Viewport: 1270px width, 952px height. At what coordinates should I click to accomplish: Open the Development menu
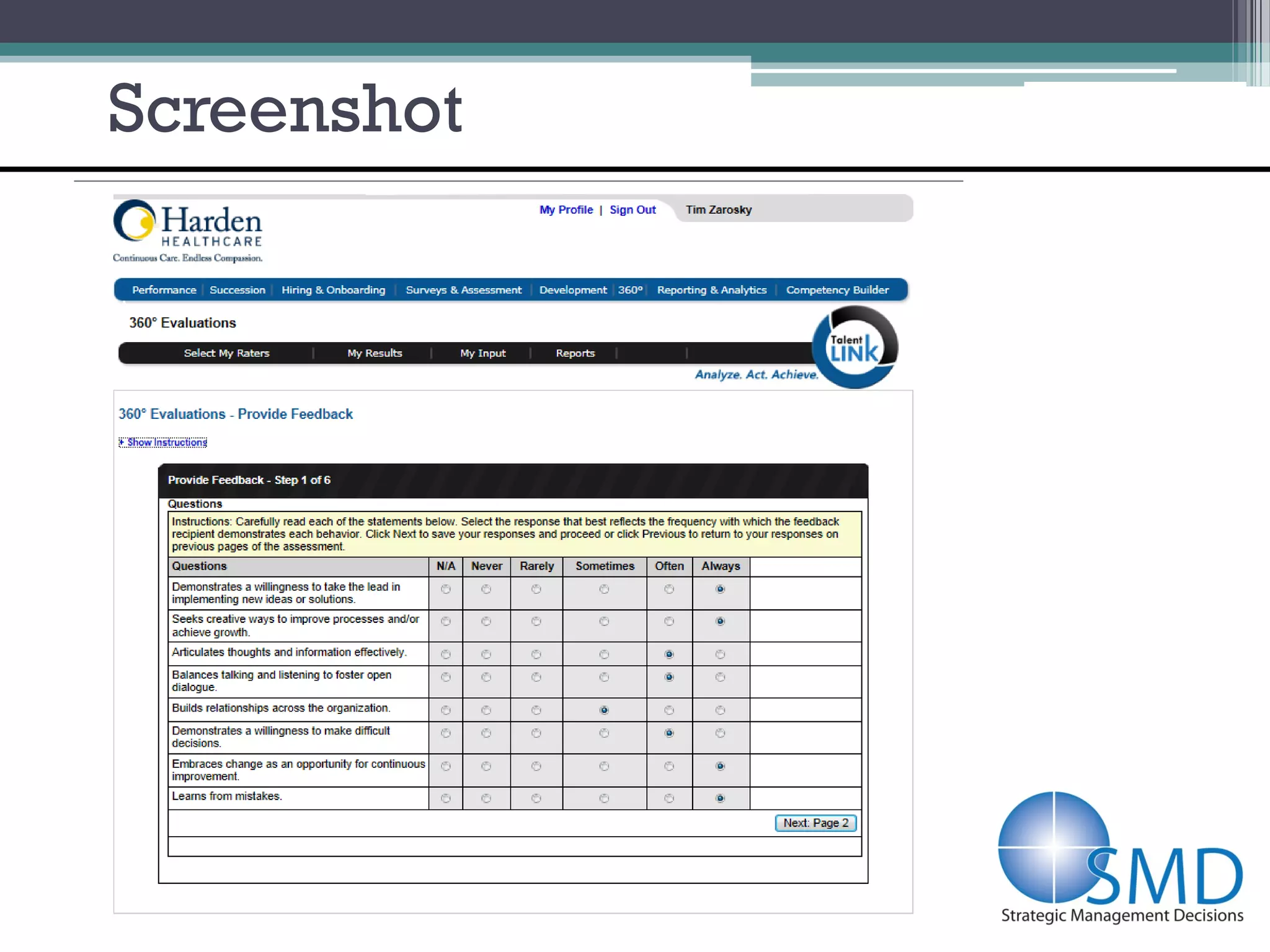(573, 290)
